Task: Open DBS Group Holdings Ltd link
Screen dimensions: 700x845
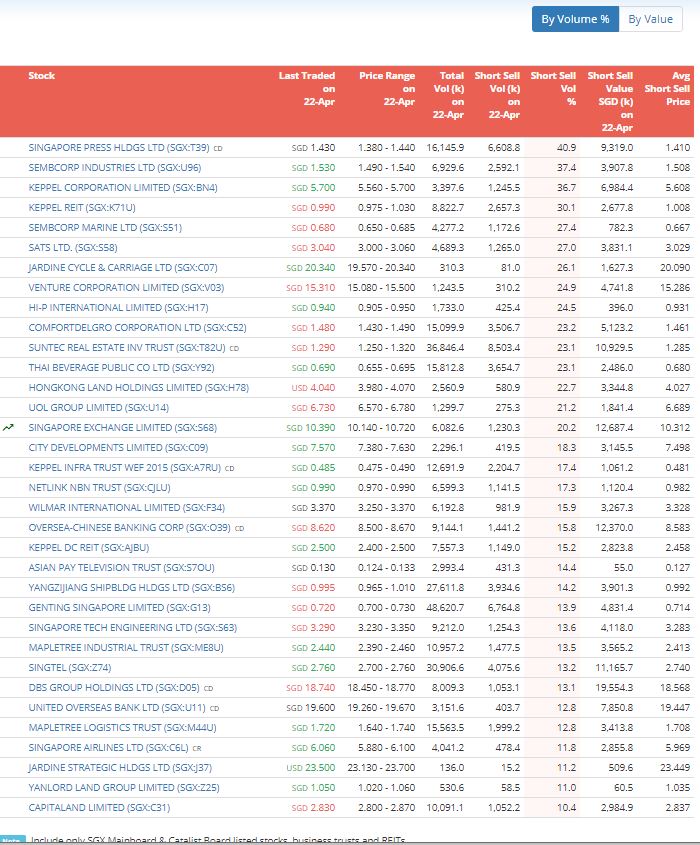Action: 114,688
